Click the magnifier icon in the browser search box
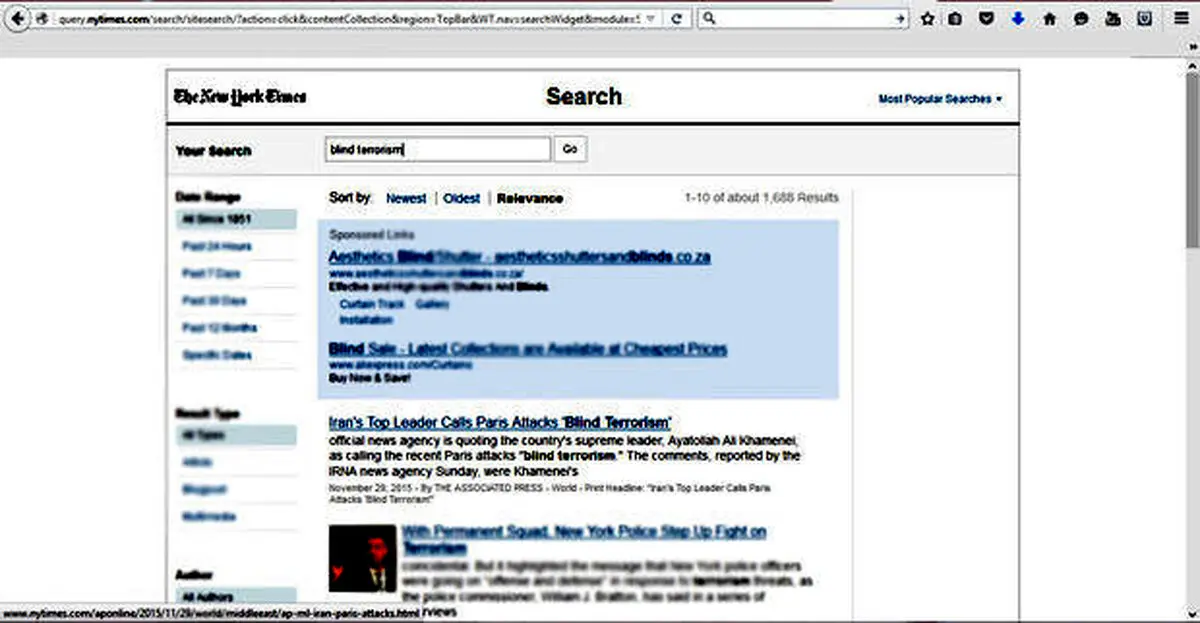The image size is (1200, 623). pyautogui.click(x=709, y=19)
